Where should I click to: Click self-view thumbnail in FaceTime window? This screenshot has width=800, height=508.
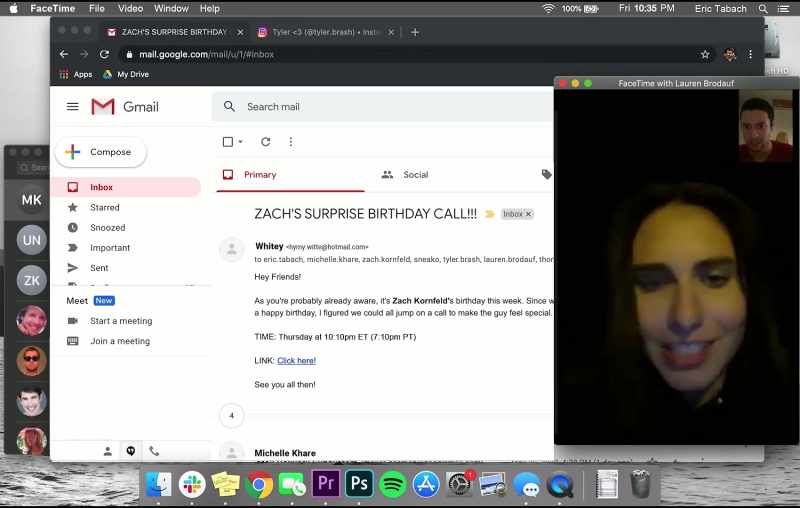(x=766, y=127)
